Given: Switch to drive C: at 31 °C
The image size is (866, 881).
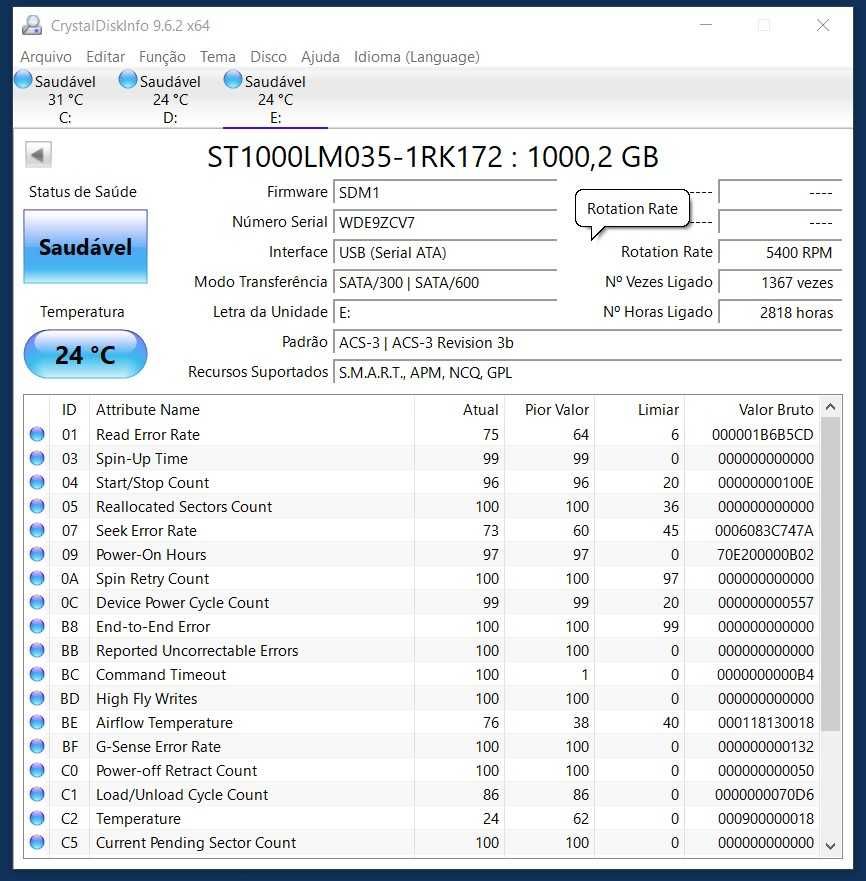Looking at the screenshot, I should point(65,99).
